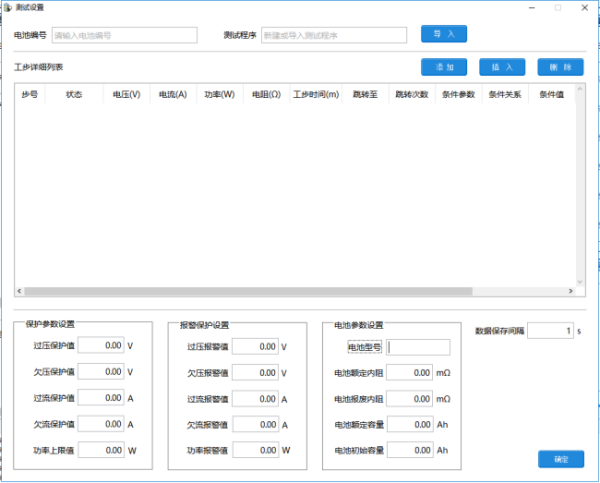Select the 电池额定容量 input box
This screenshot has height=483, width=600.
point(408,424)
